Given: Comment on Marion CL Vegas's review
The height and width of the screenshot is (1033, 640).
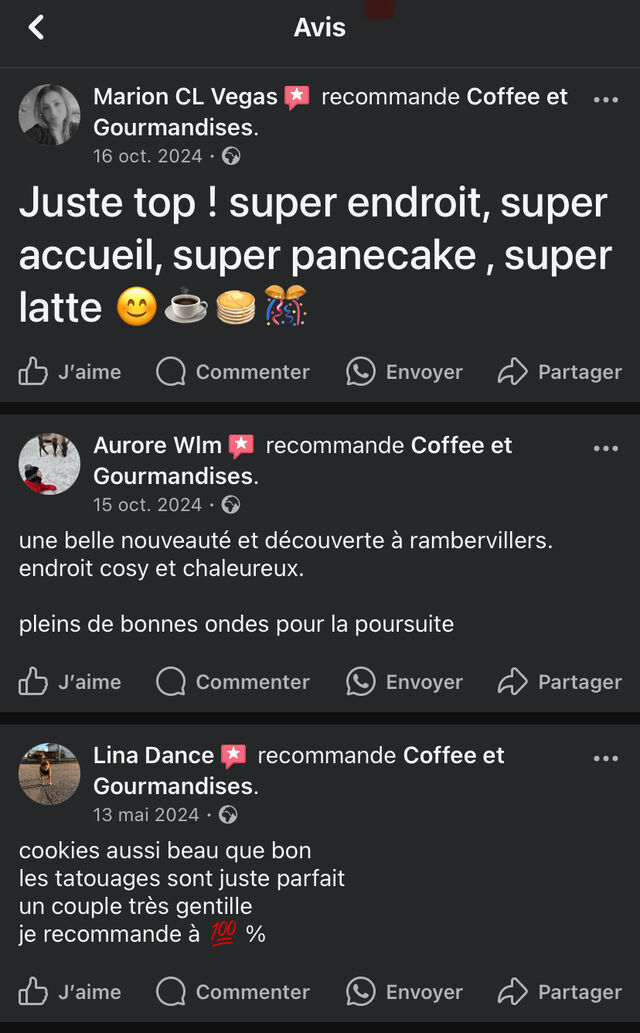Looking at the screenshot, I should click(233, 372).
